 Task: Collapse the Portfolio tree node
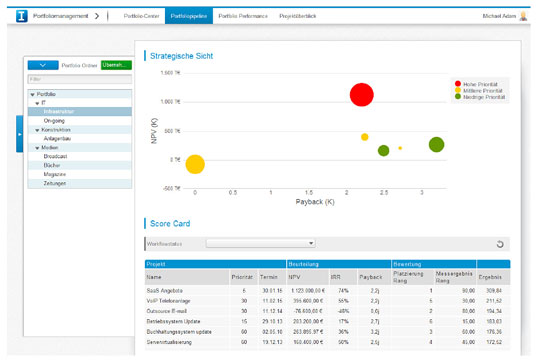tap(33, 94)
